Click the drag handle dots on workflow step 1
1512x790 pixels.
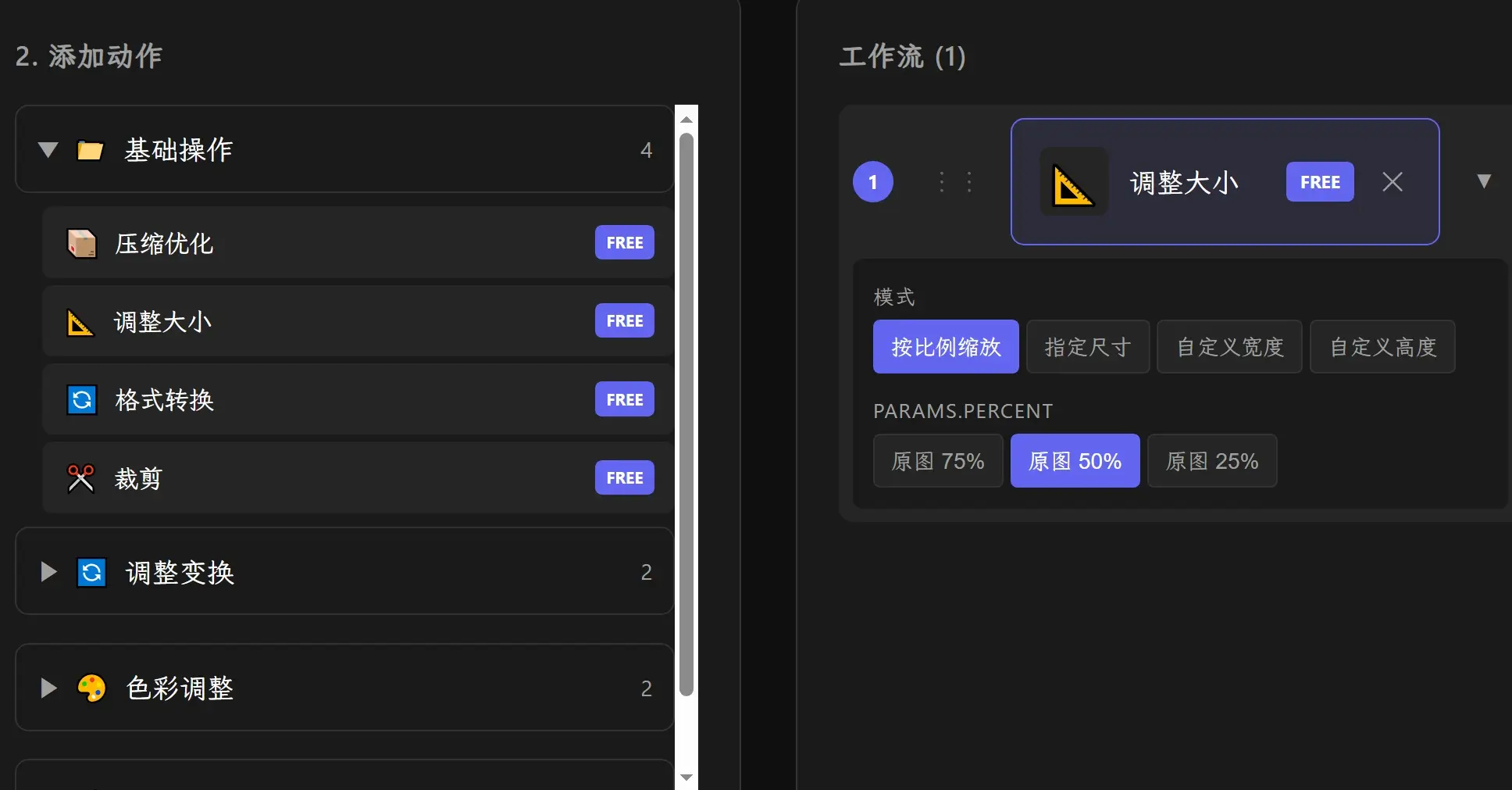(x=954, y=181)
